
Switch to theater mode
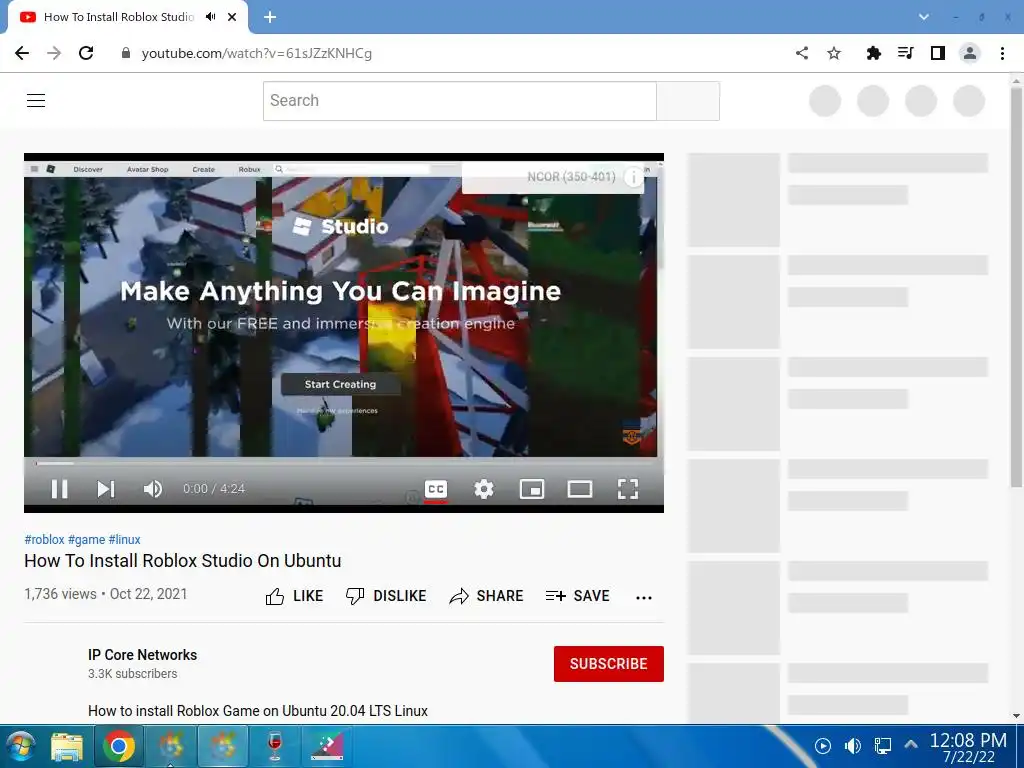[580, 488]
